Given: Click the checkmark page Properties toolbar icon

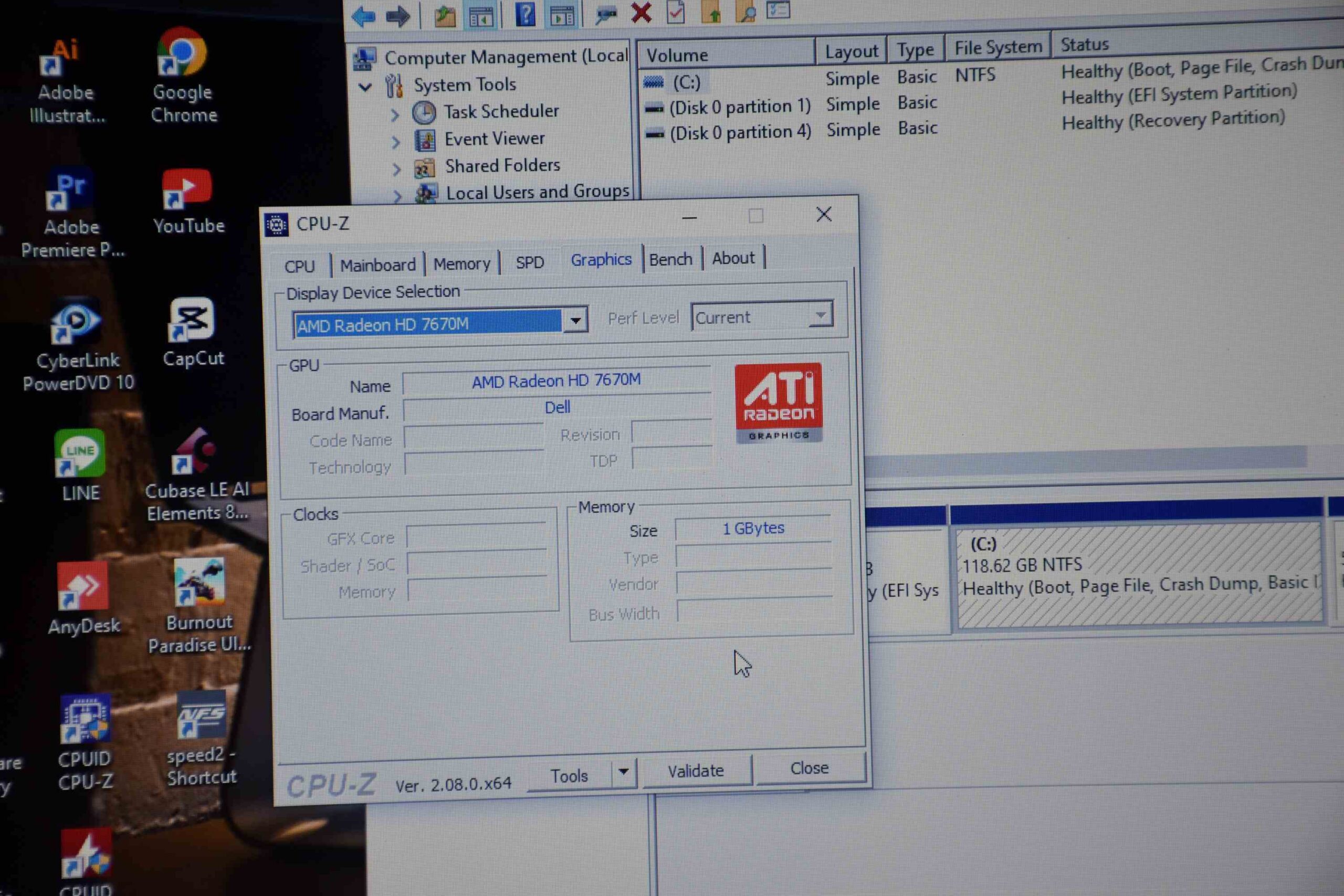Looking at the screenshot, I should click(x=676, y=12).
